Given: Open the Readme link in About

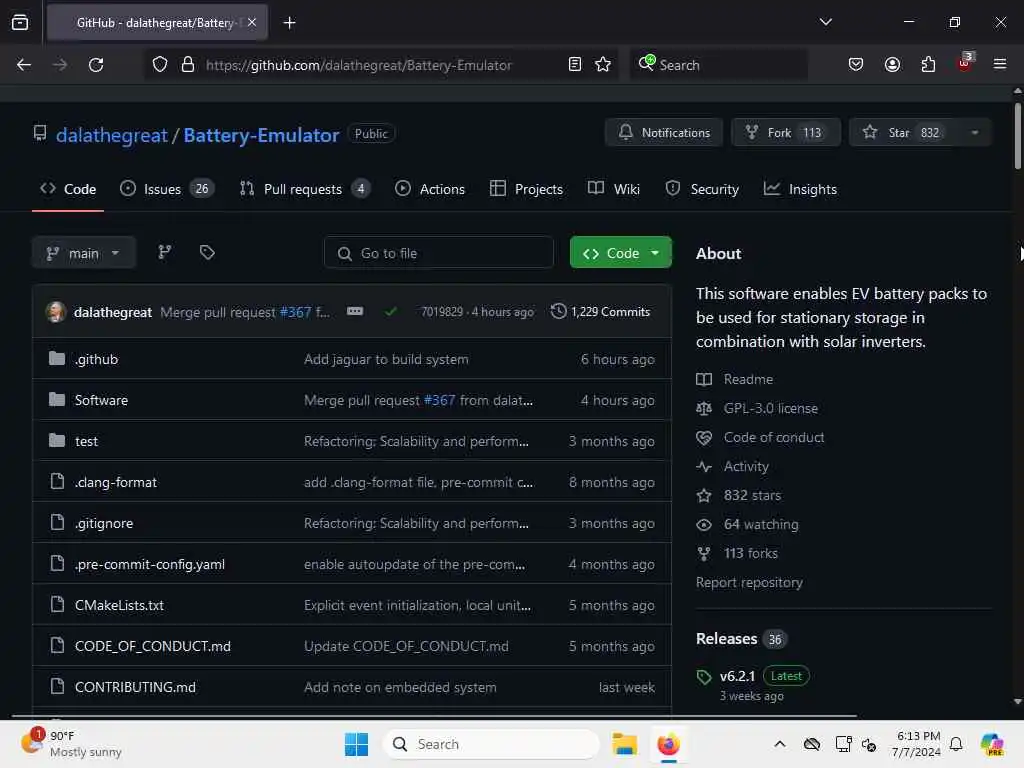Looking at the screenshot, I should 748,379.
